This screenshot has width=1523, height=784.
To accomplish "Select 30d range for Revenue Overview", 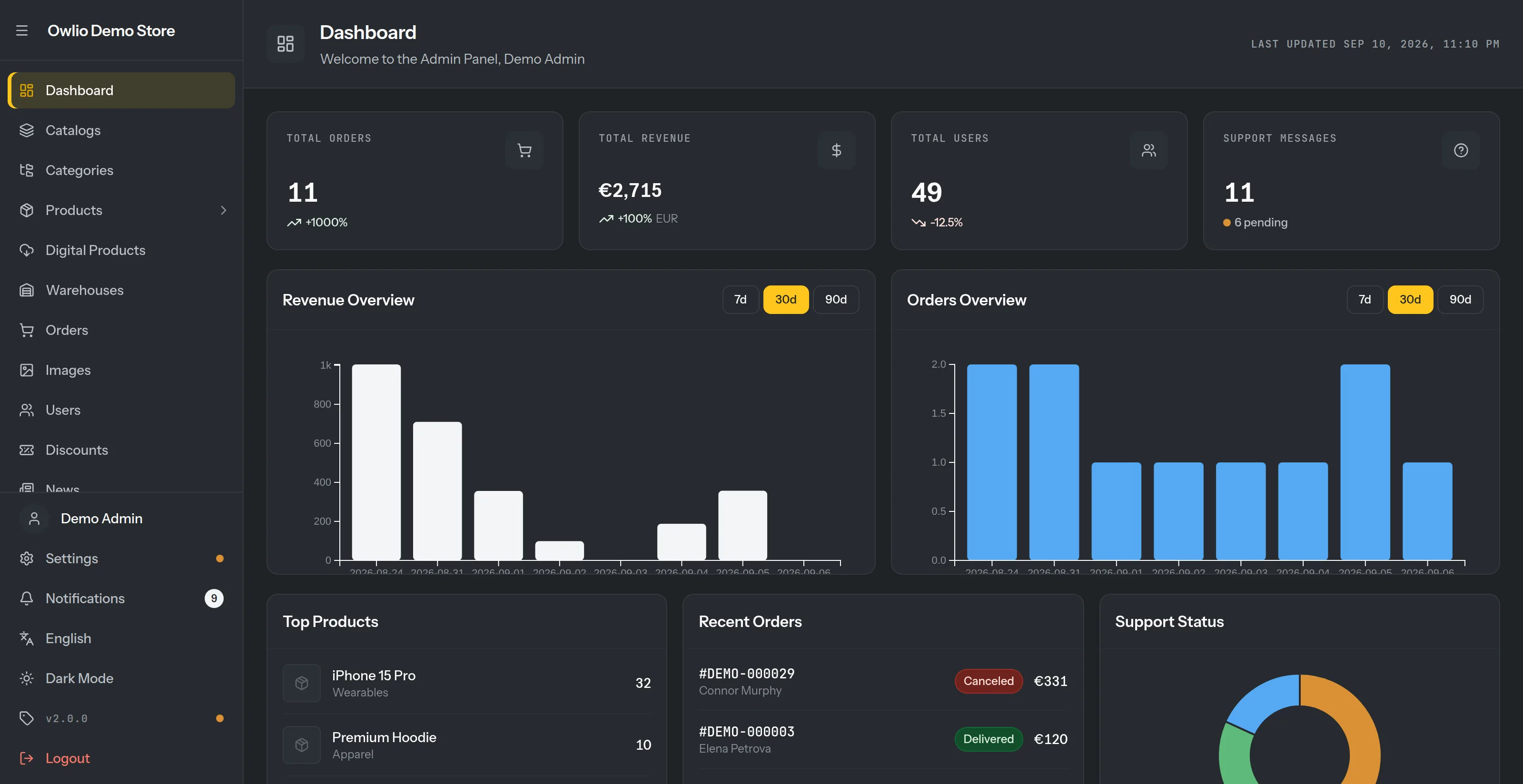I will point(786,300).
